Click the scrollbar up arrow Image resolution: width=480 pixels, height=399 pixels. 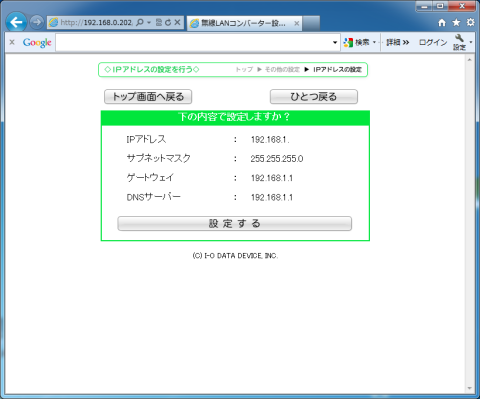click(469, 60)
